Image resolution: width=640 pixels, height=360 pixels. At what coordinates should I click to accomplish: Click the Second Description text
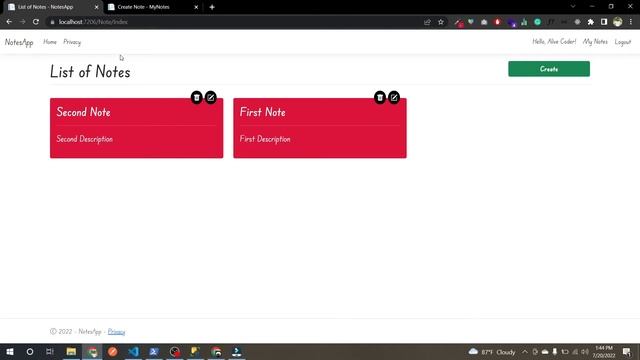point(84,139)
